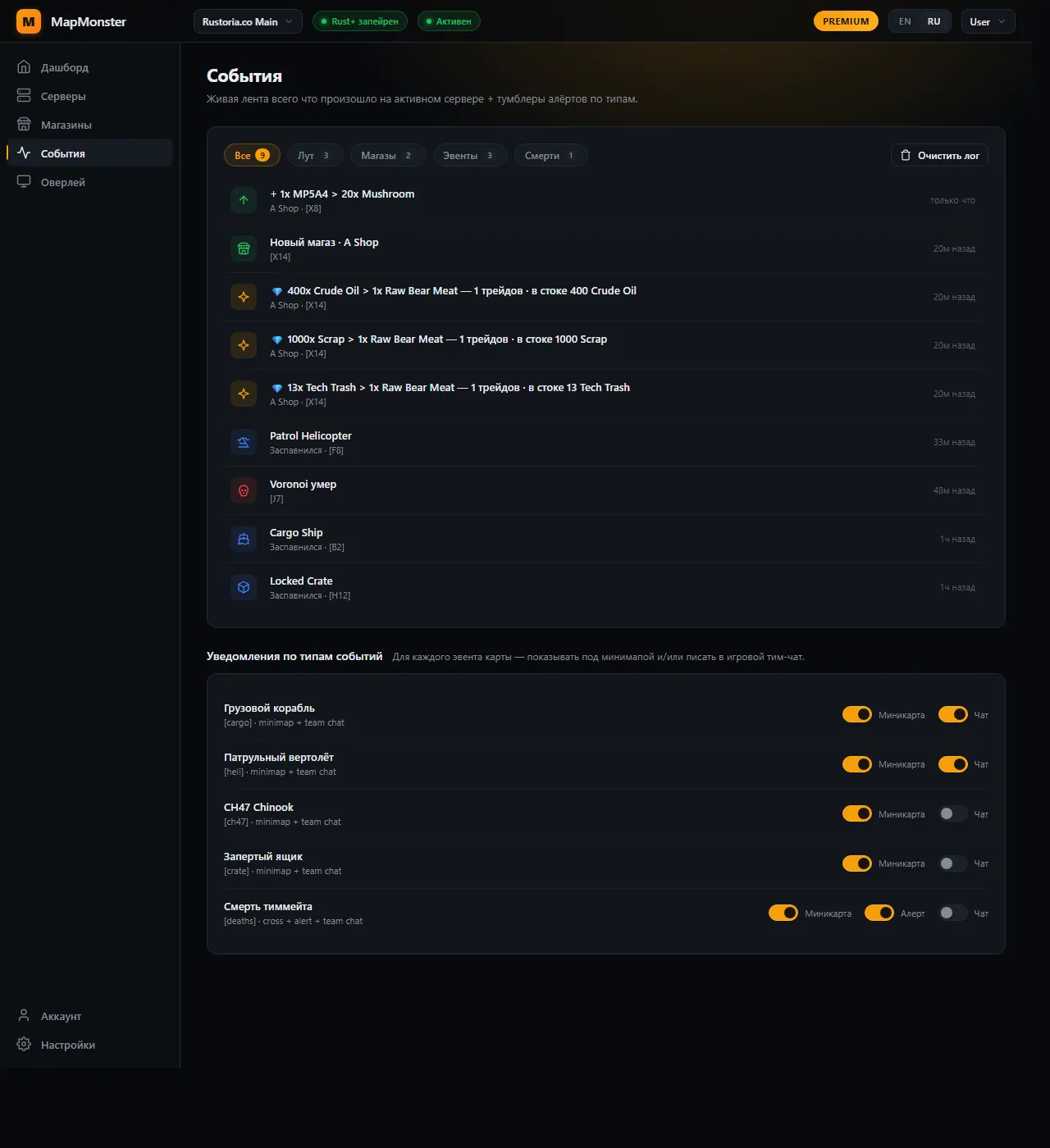Toggle Смерть тиммейта Алерт switch
The height and width of the screenshot is (1148, 1050).
(x=879, y=913)
